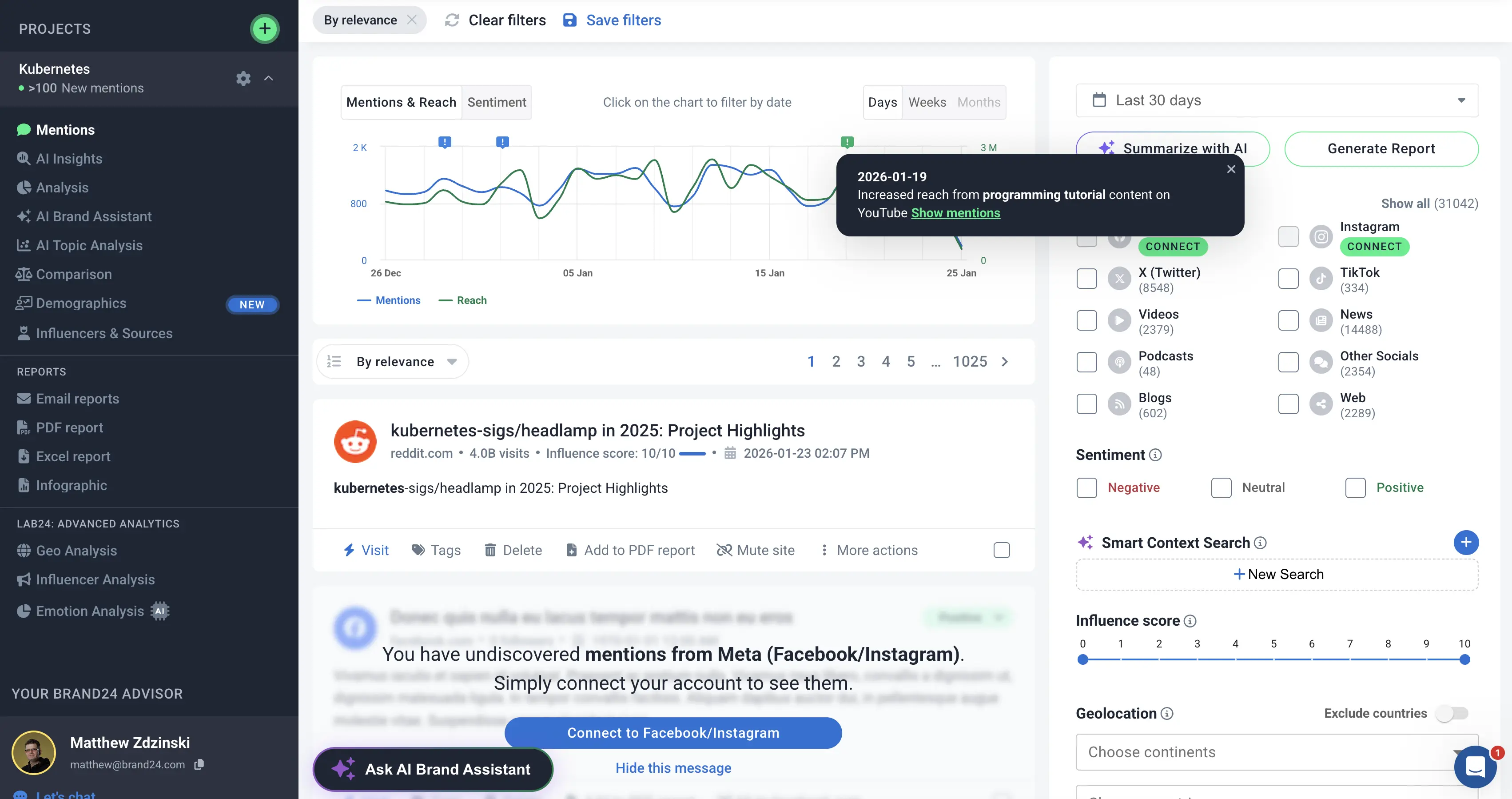Select Infographic report type
The height and width of the screenshot is (799, 1512).
(71, 485)
